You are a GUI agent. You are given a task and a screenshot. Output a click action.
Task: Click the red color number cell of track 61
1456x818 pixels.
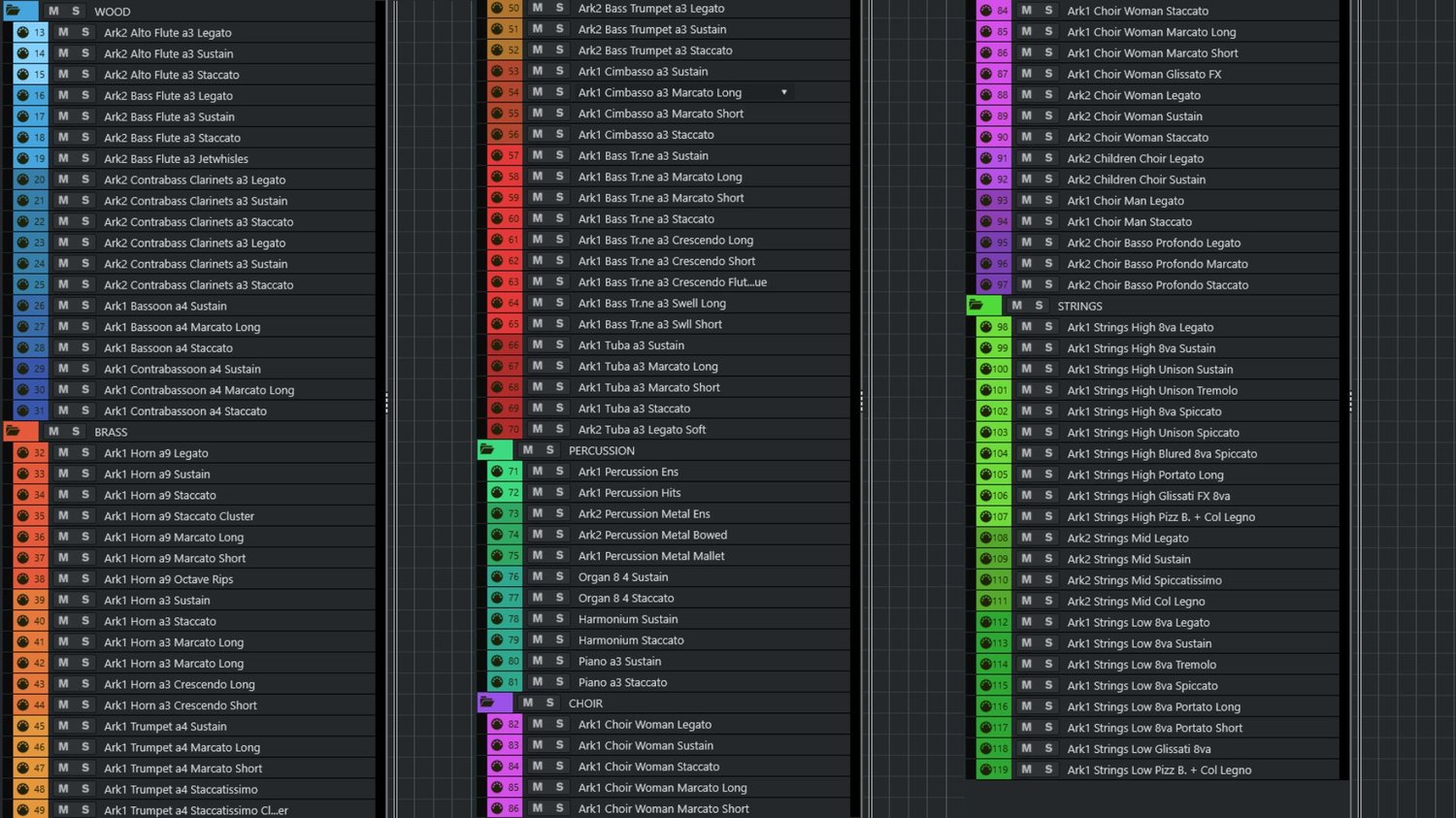513,240
